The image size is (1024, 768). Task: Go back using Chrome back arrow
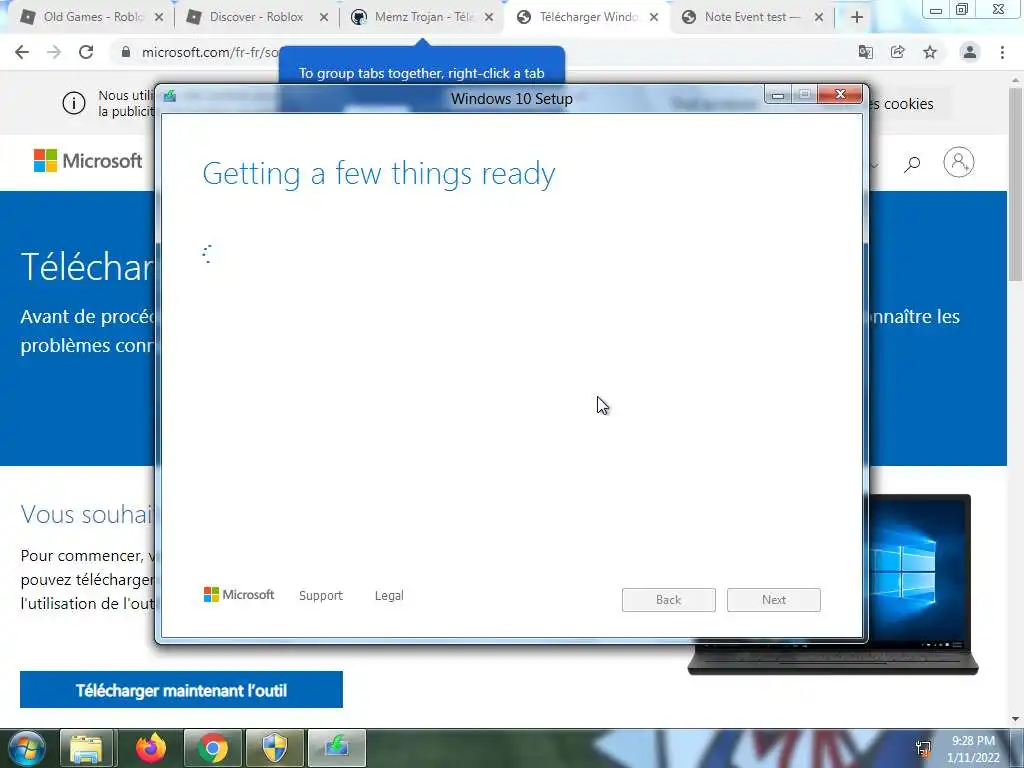coord(22,52)
